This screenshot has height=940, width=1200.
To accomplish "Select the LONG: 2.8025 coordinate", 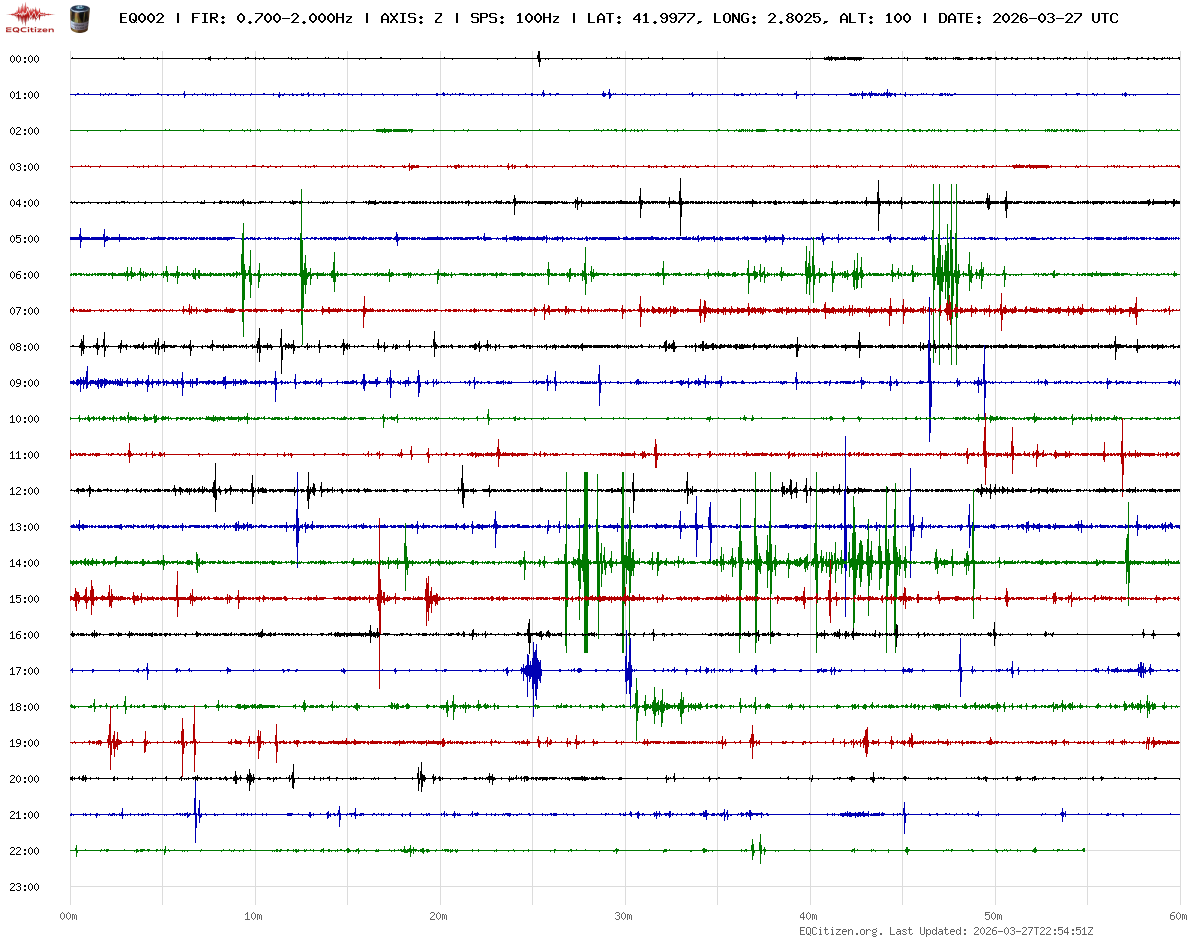I will (770, 18).
